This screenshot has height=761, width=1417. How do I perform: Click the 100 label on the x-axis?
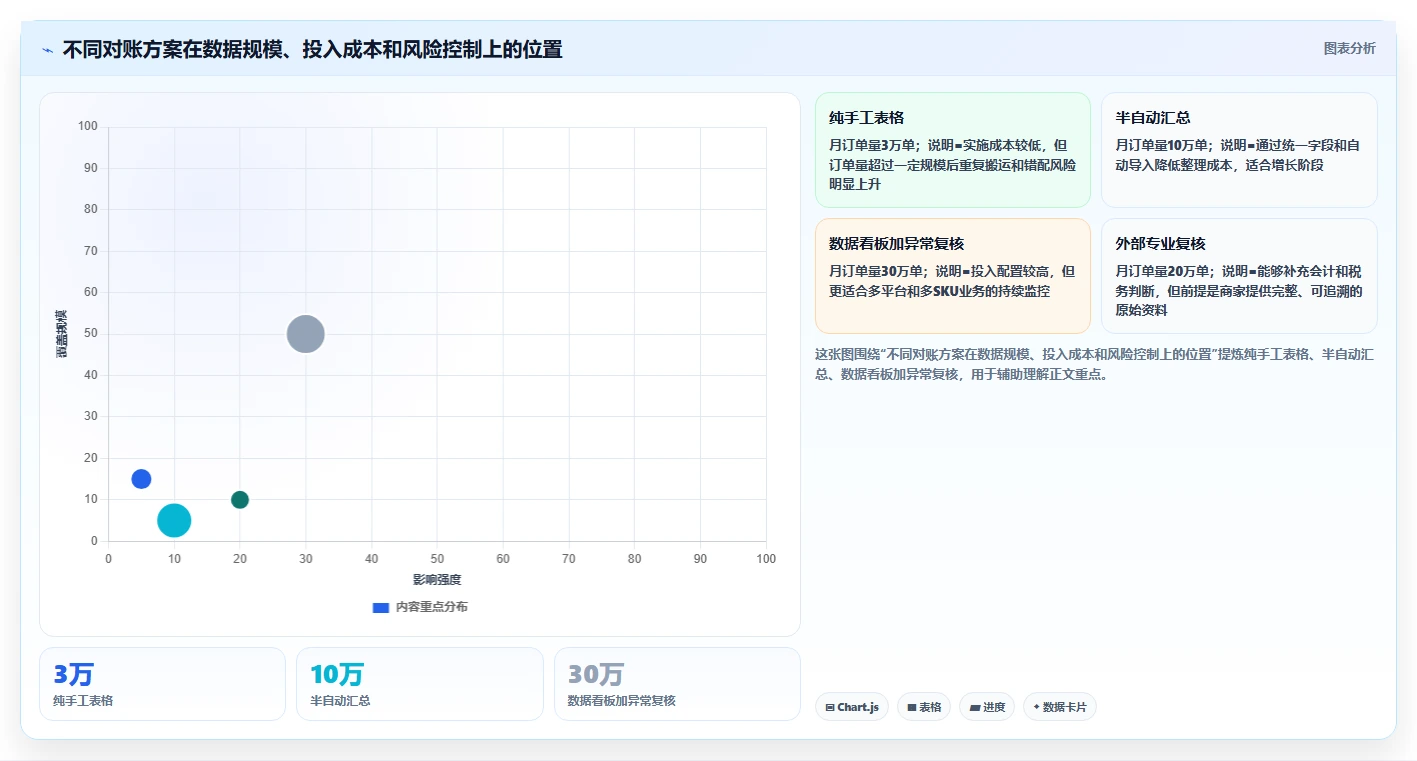tap(766, 559)
